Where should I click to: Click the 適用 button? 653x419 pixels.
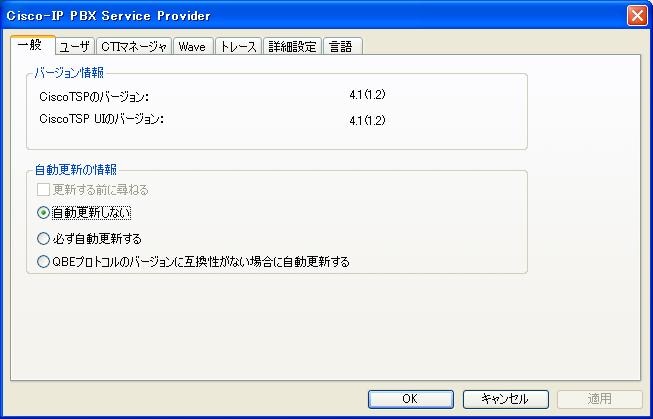click(600, 399)
